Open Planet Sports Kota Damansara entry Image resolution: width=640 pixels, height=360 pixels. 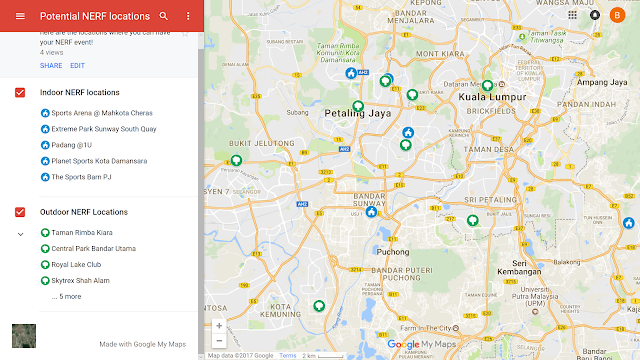tap(99, 161)
